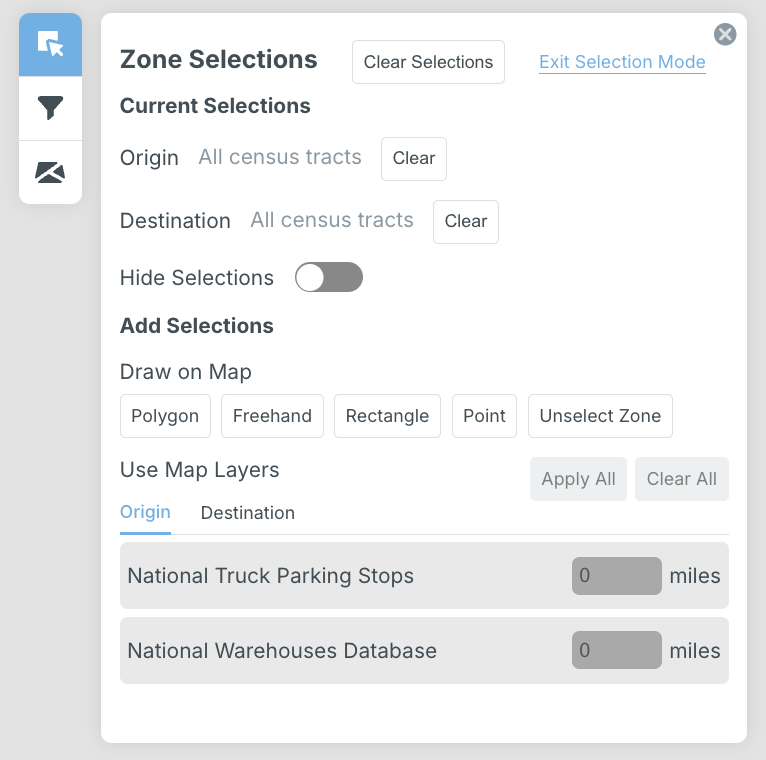Click the Exit Selection Mode link

click(622, 62)
